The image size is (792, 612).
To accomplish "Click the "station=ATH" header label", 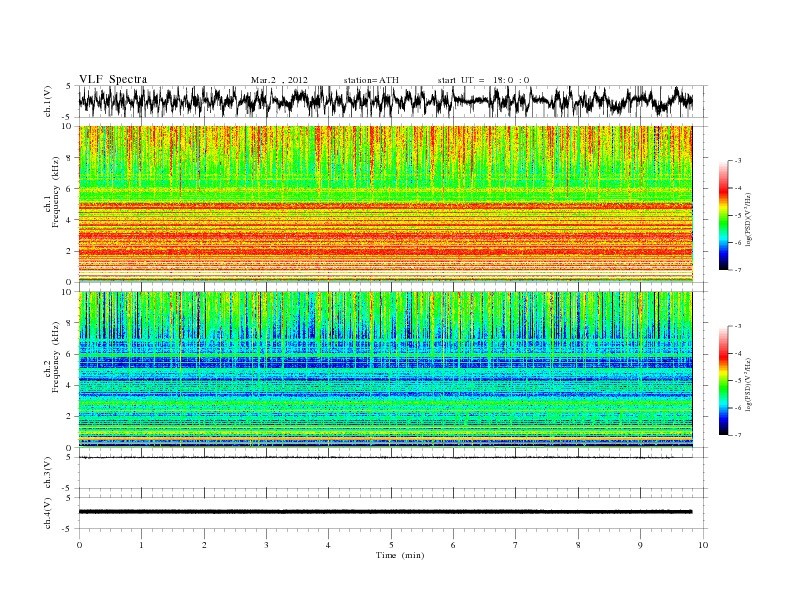I will (x=371, y=80).
